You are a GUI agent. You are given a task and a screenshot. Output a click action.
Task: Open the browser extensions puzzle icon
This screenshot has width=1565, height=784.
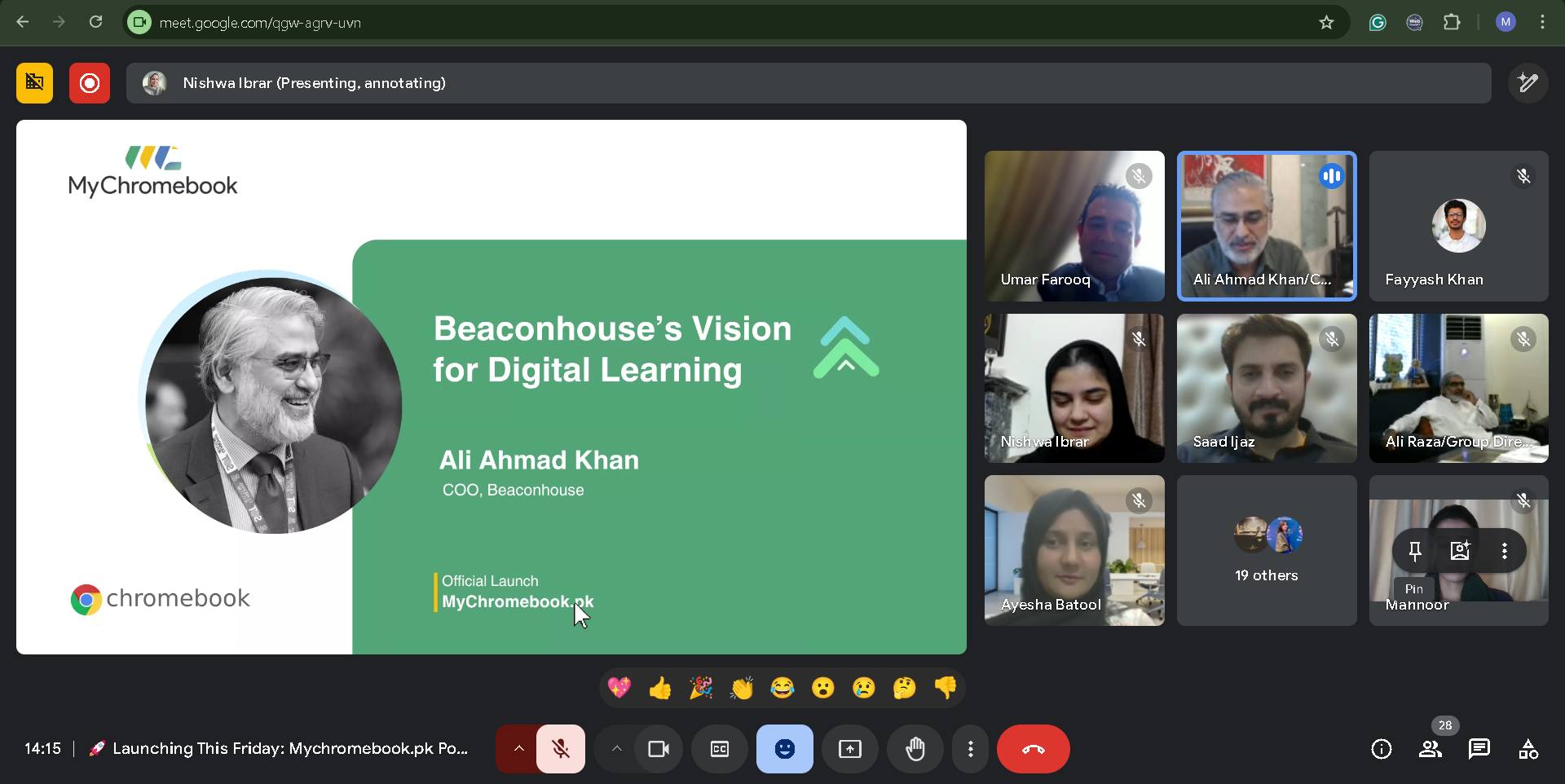click(x=1452, y=23)
